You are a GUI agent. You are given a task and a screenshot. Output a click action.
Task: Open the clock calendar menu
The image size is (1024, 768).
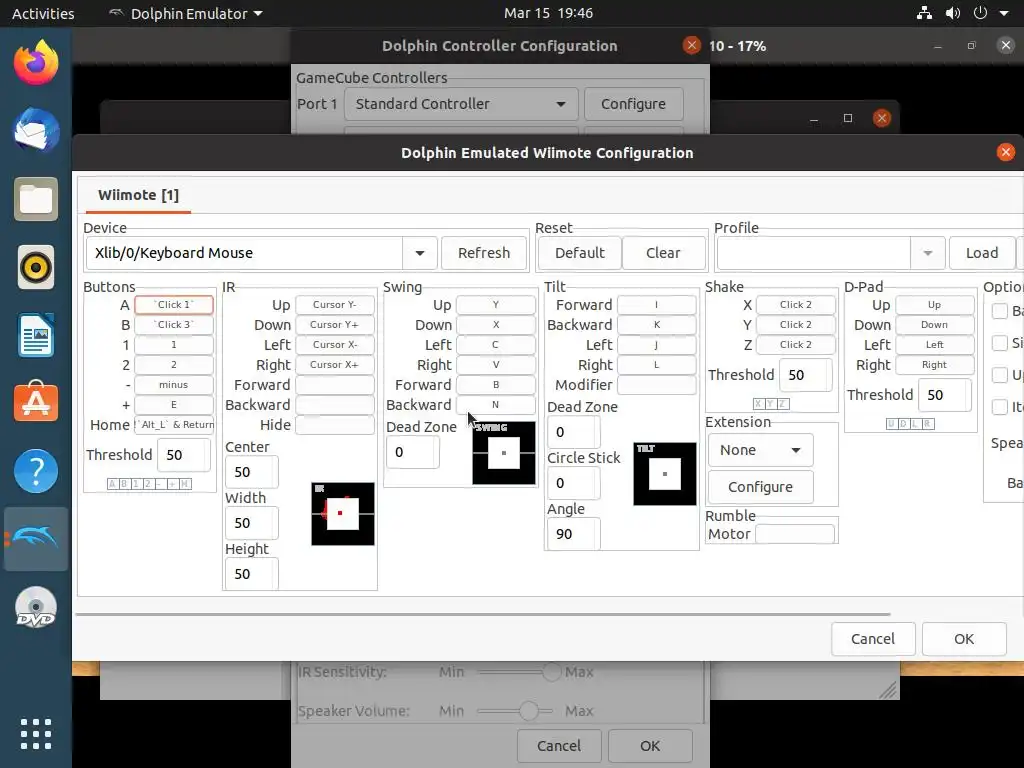click(x=549, y=13)
